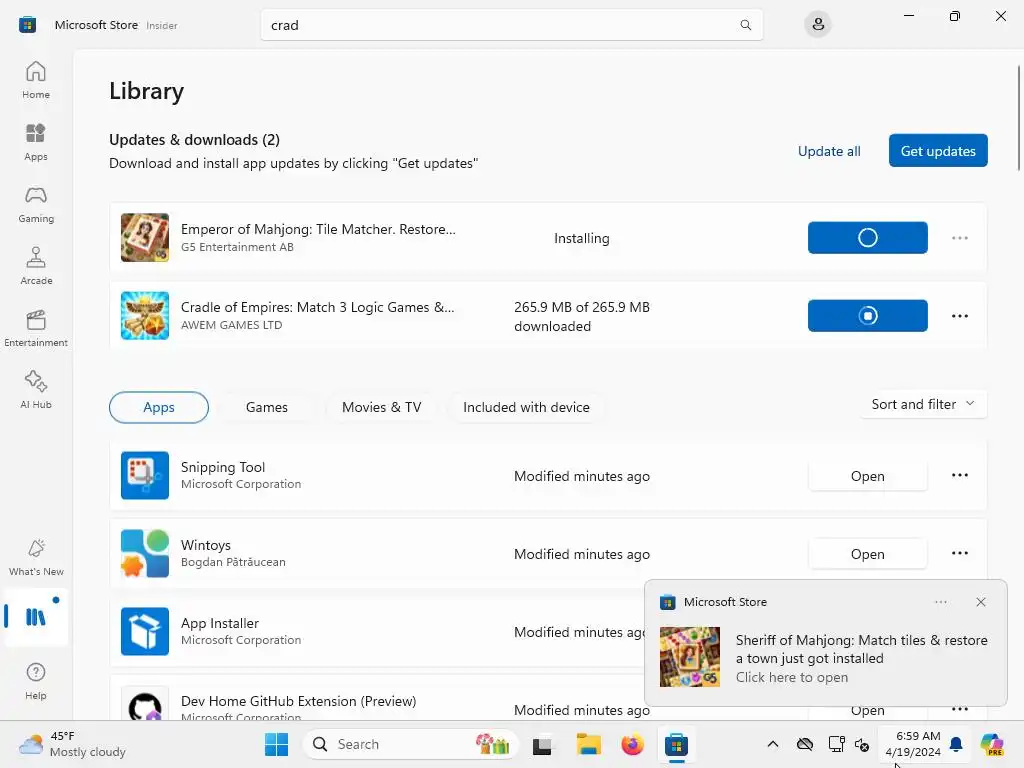Open the AI Hub in sidebar

(x=36, y=390)
